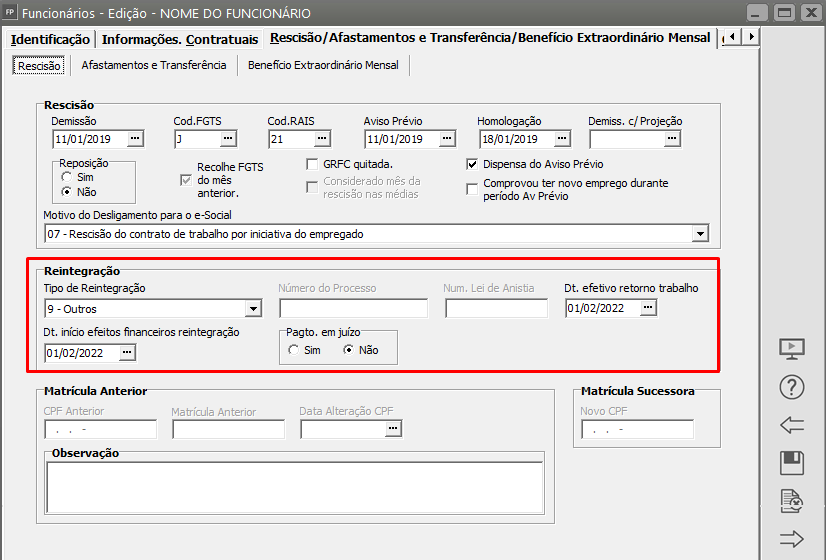826x560 pixels.
Task: Open the Demissão date picker button
Action: (x=136, y=139)
